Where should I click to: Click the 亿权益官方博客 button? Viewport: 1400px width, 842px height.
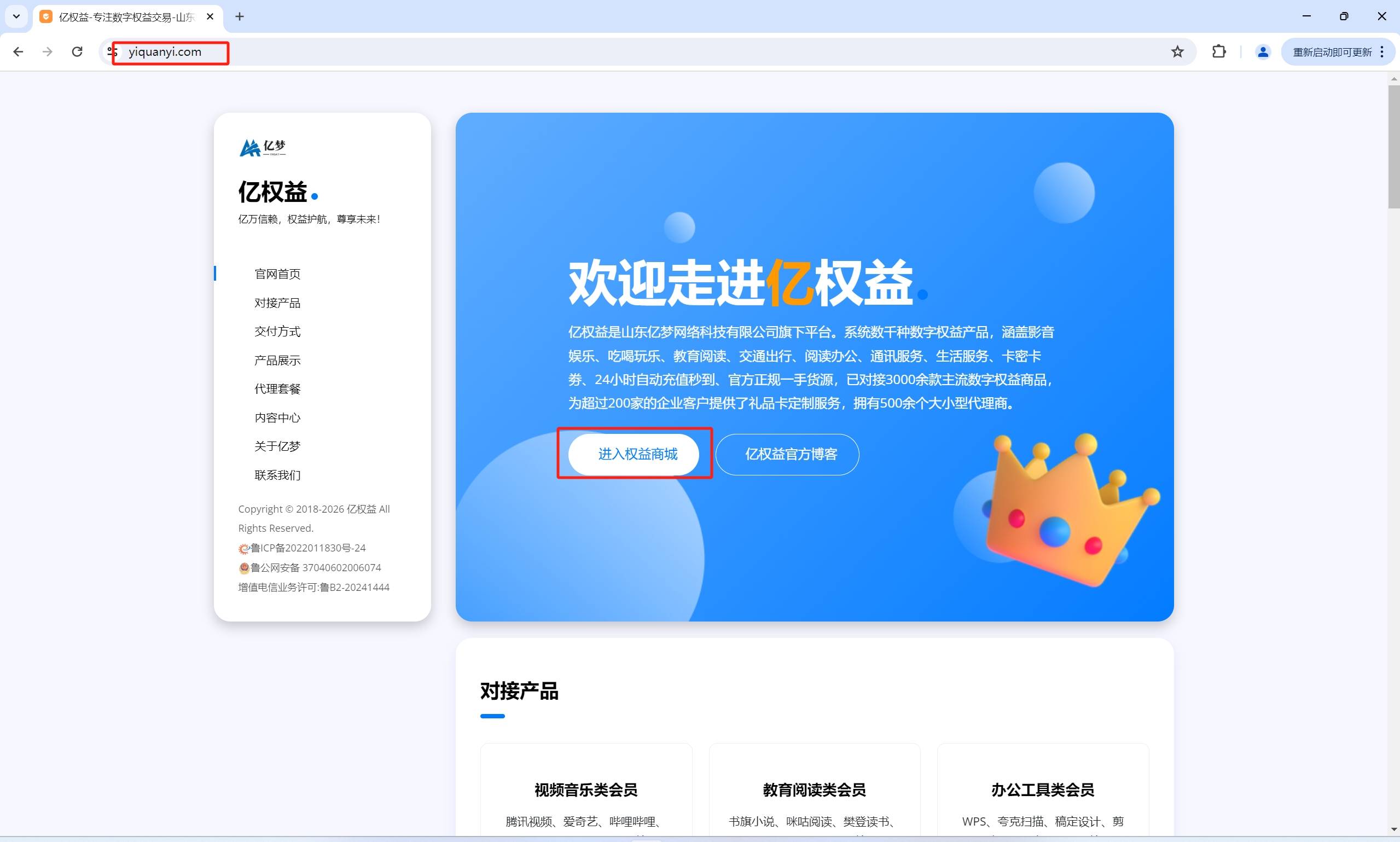(x=787, y=454)
